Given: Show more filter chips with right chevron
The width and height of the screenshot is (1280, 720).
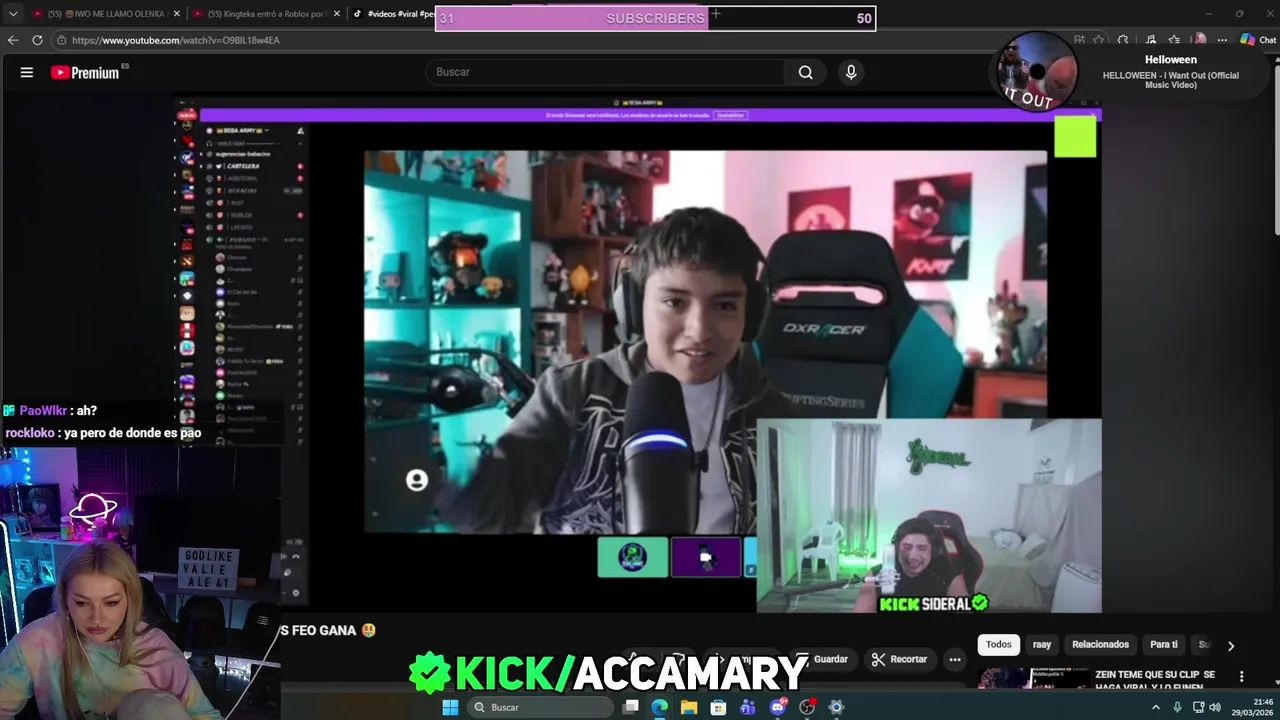Looking at the screenshot, I should (x=1231, y=646).
